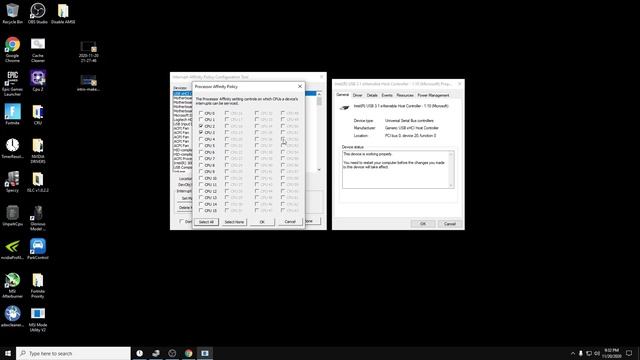Screen dimensions: 640x360
Task: Select the Glorious Model mouse shortcut
Action: click(38, 218)
